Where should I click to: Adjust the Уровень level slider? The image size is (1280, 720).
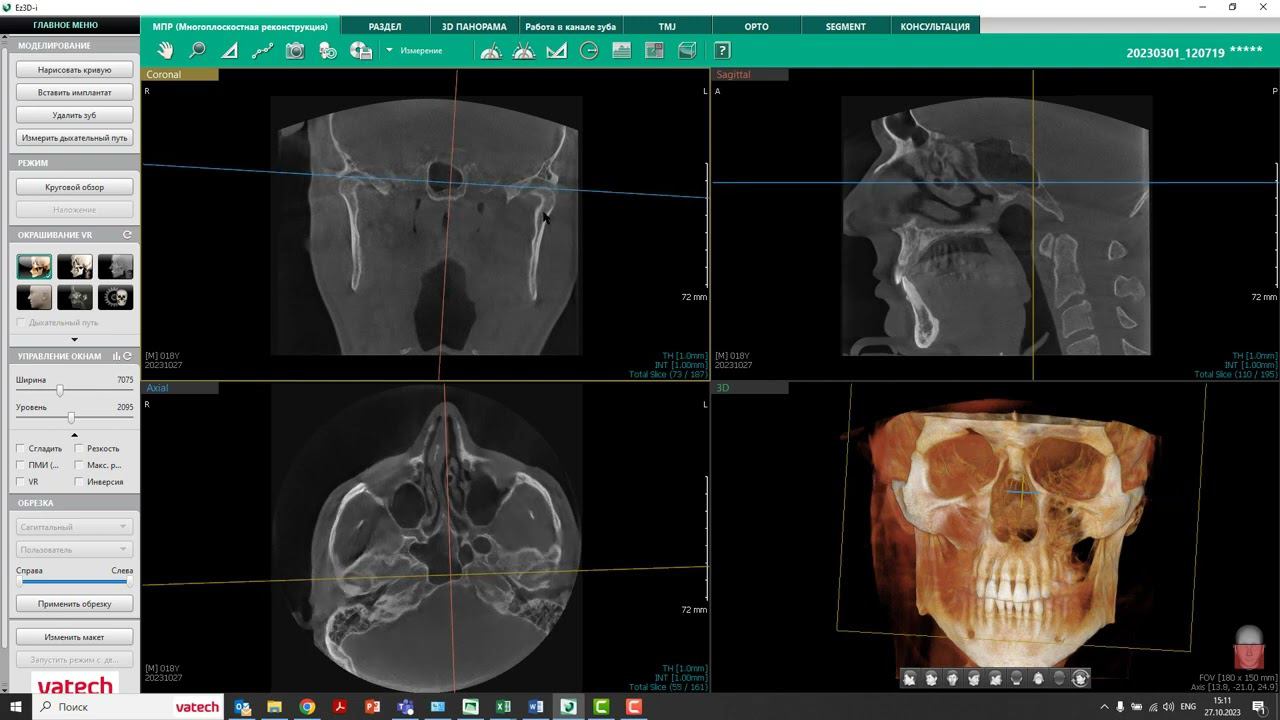[71, 418]
